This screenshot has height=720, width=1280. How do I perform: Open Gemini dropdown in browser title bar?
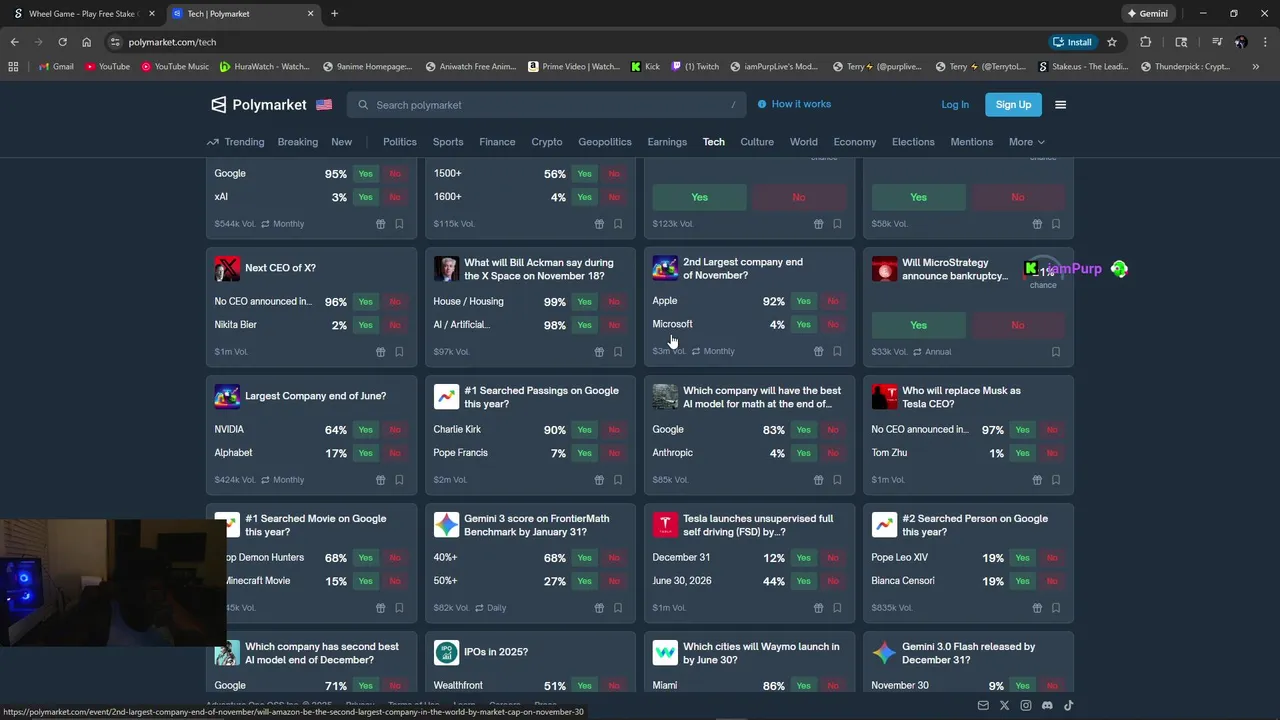(1147, 14)
